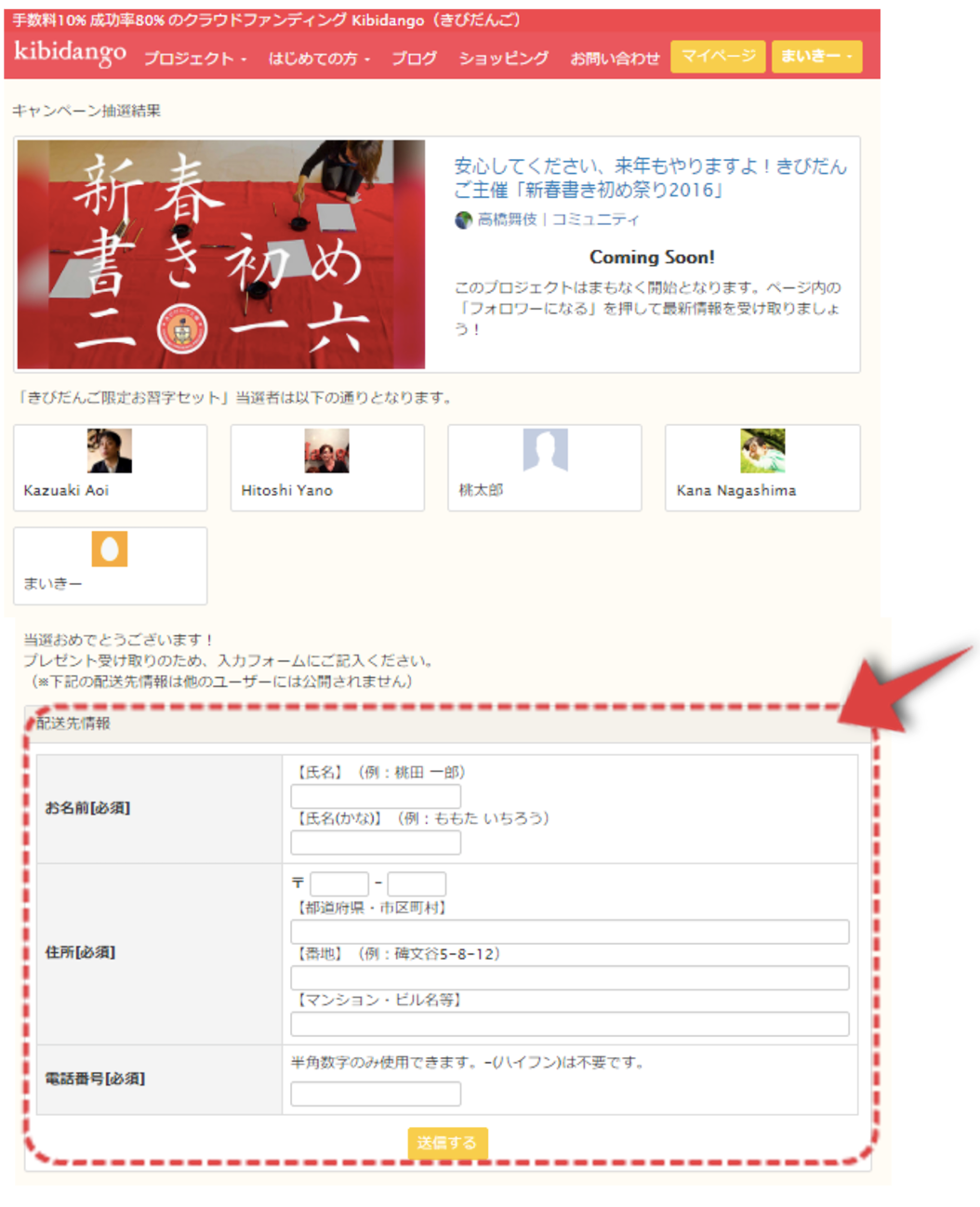Screen dimensions: 980x1207
Task: Click Hitoshi Yano's avatar photo
Action: (326, 451)
